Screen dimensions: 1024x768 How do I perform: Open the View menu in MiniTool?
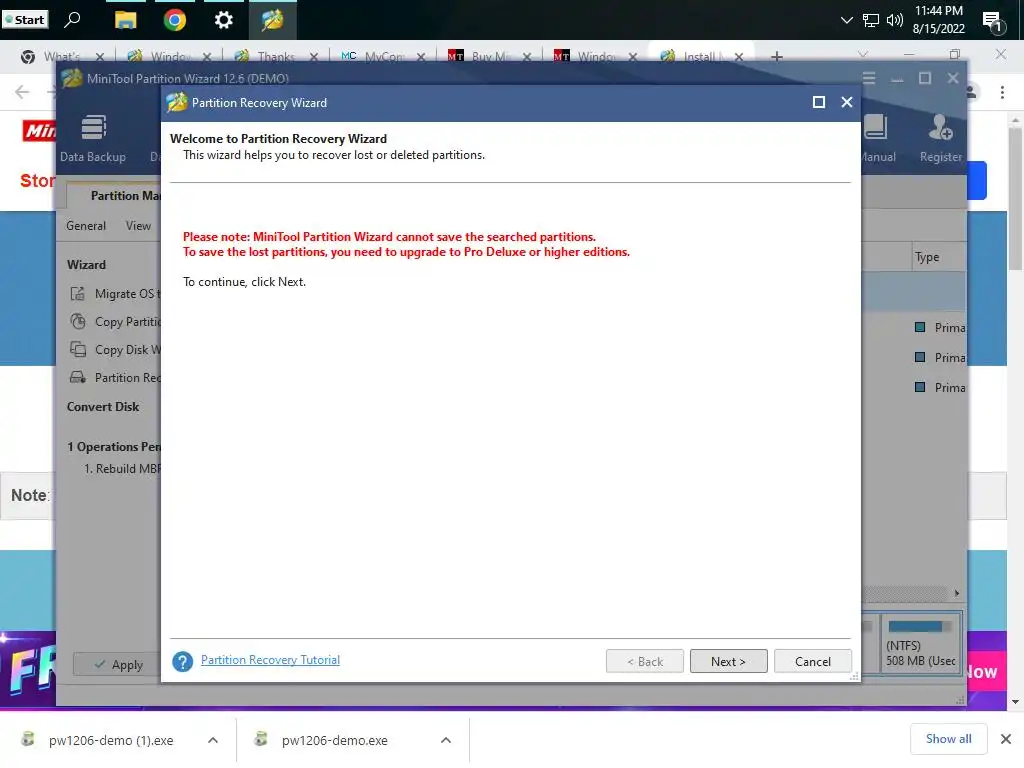138,225
